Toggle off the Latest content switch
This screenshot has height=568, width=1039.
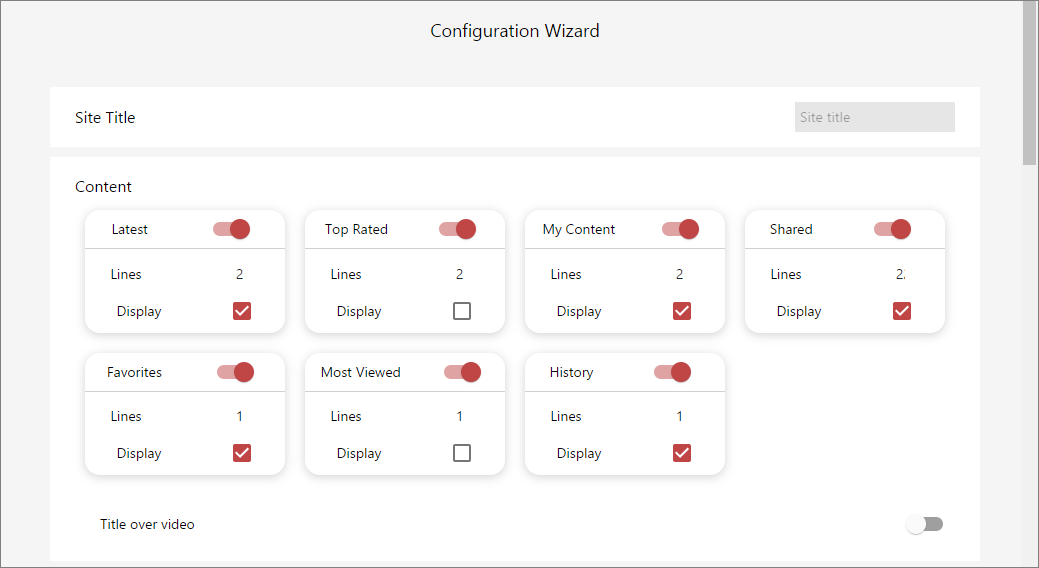click(x=231, y=229)
